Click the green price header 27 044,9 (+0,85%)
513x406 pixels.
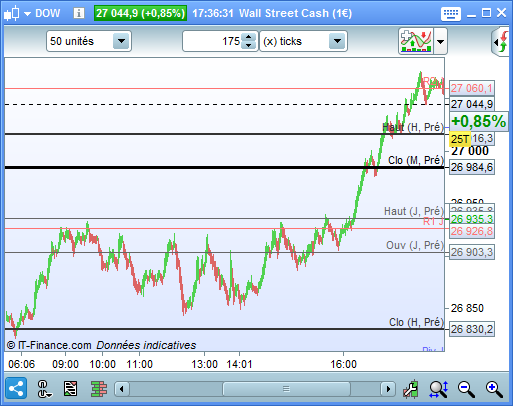pos(140,13)
